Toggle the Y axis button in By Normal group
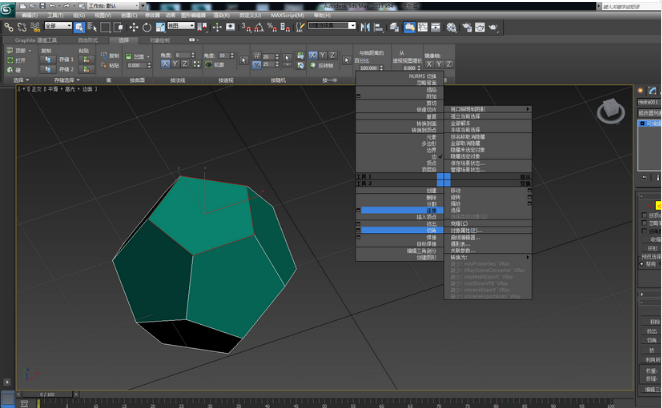662x408 pixels. click(x=175, y=64)
